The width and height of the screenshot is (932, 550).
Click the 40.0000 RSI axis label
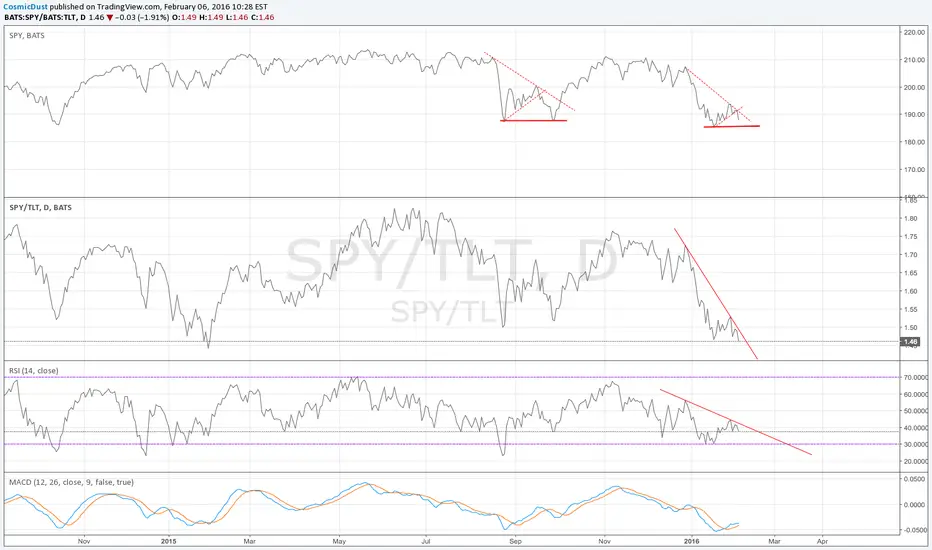[x=916, y=428]
